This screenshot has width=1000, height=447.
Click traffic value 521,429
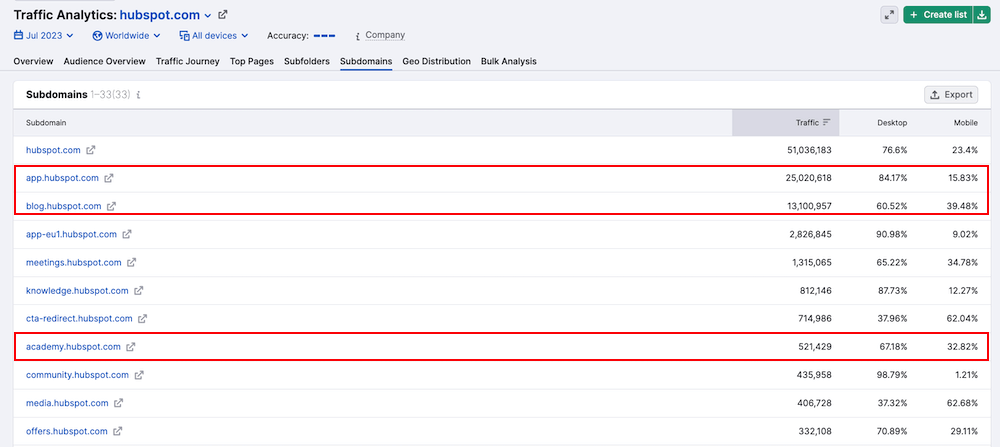click(x=815, y=347)
